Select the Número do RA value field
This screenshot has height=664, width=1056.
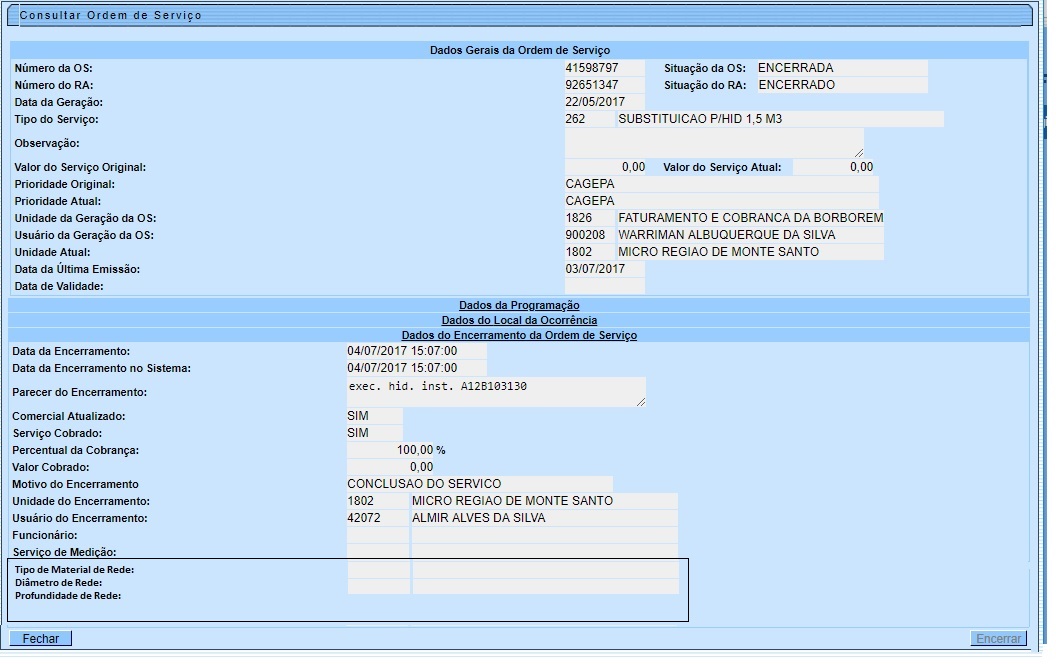click(604, 85)
